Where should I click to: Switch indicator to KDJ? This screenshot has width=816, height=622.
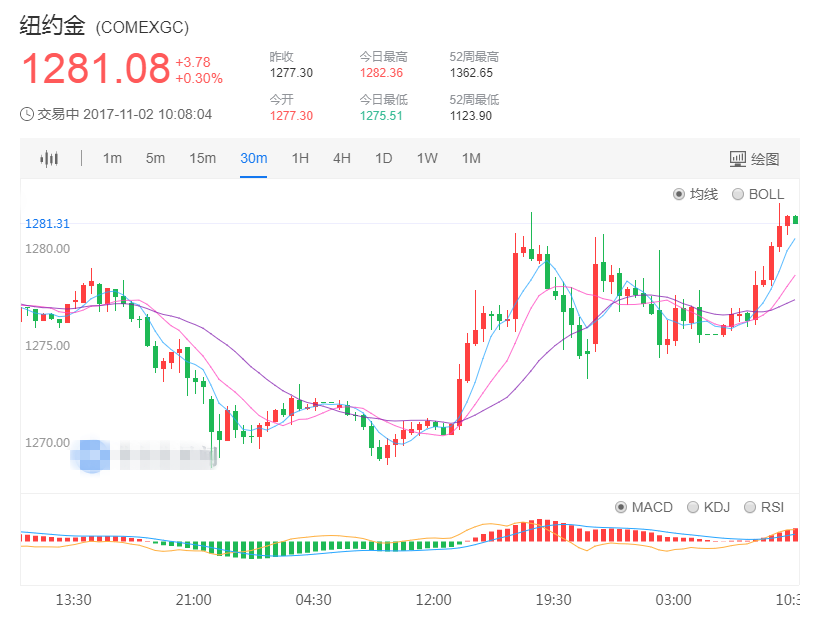(x=711, y=507)
